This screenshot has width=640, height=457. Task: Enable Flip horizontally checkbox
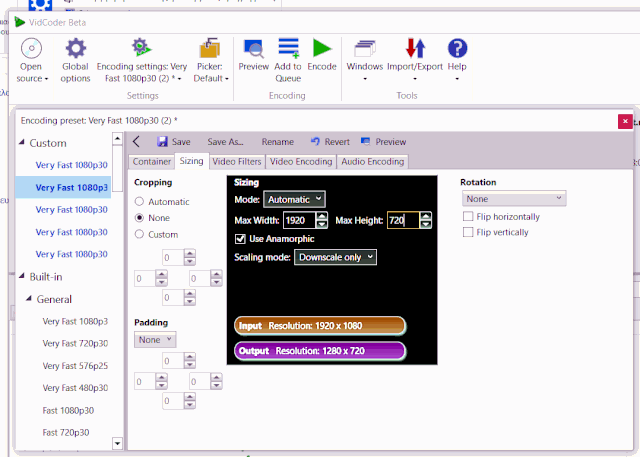[x=468, y=216]
